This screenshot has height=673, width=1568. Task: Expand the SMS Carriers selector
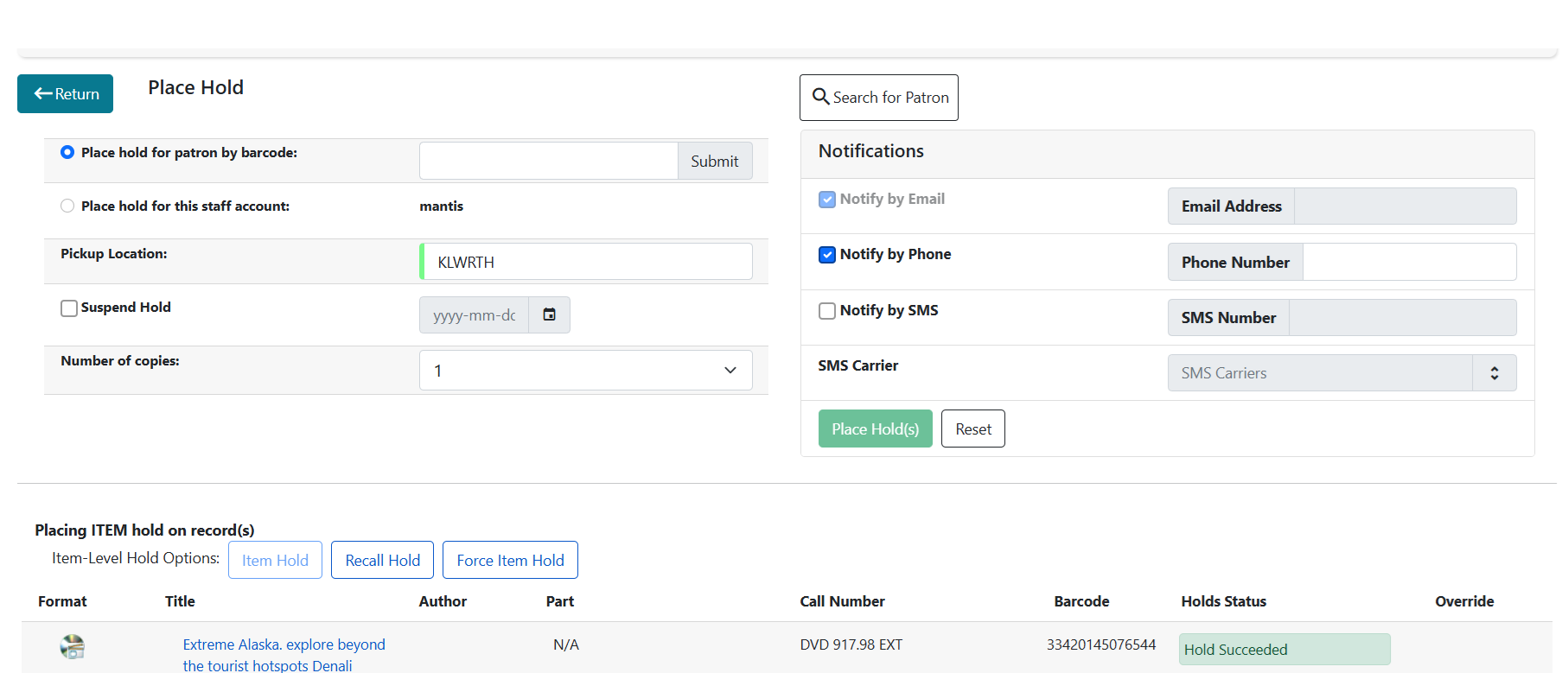[1341, 373]
